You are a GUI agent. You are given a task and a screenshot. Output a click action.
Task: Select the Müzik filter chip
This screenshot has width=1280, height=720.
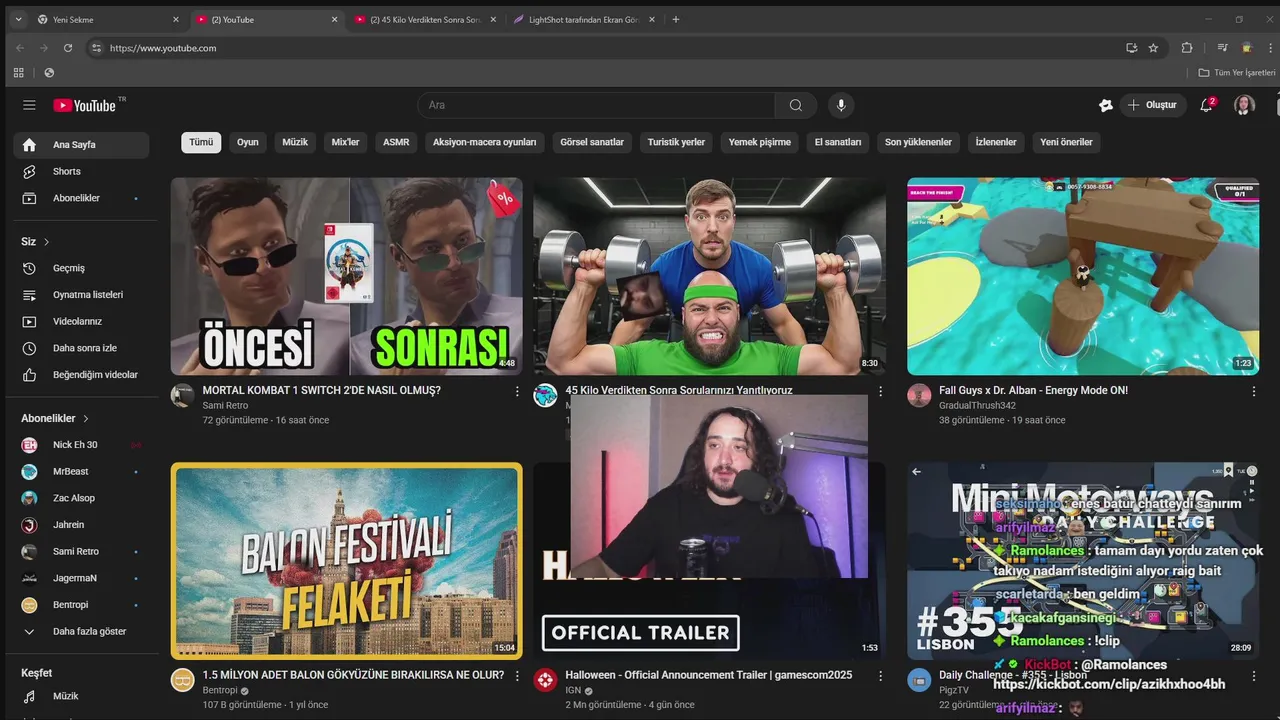tap(295, 142)
